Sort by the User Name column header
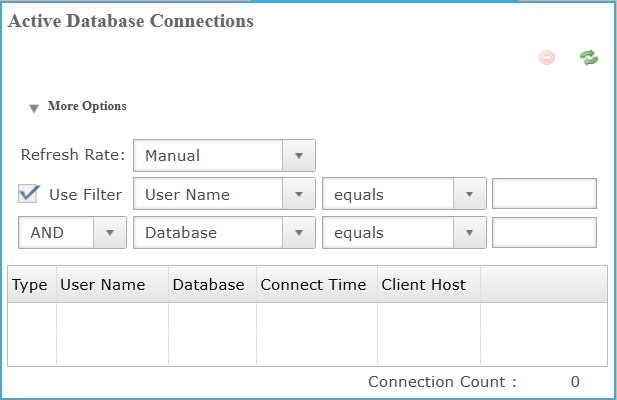617x400 pixels. (103, 285)
